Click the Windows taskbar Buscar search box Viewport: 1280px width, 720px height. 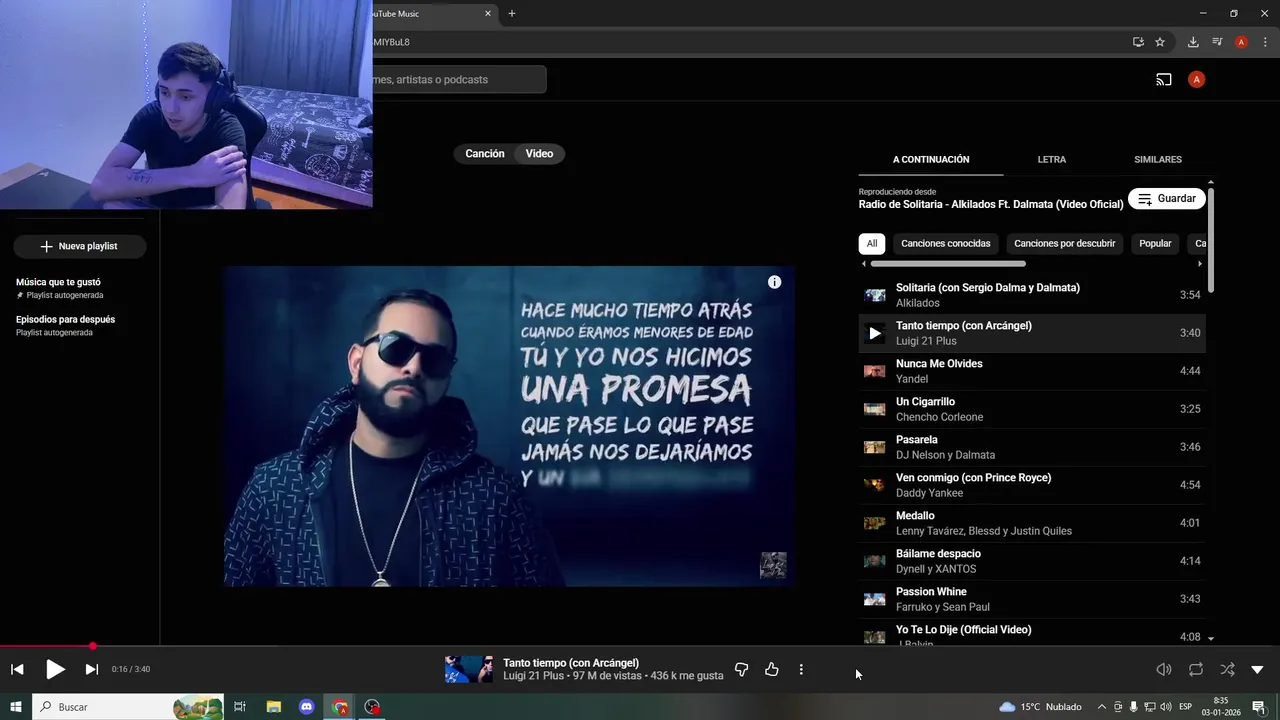coord(128,707)
